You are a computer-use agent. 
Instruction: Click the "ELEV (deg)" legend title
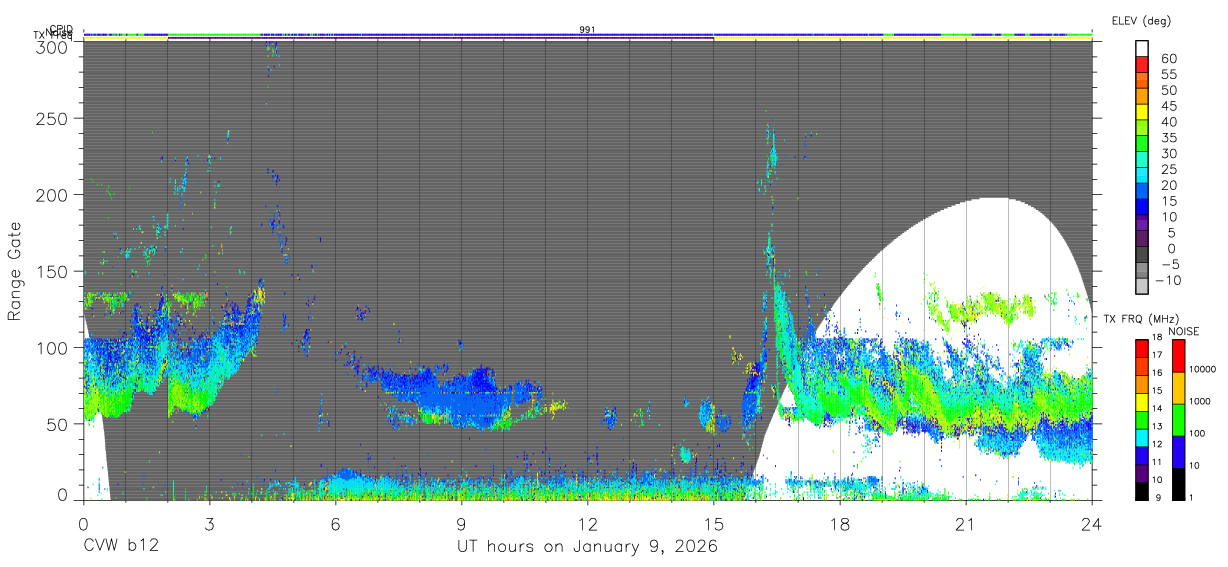click(x=1140, y=21)
